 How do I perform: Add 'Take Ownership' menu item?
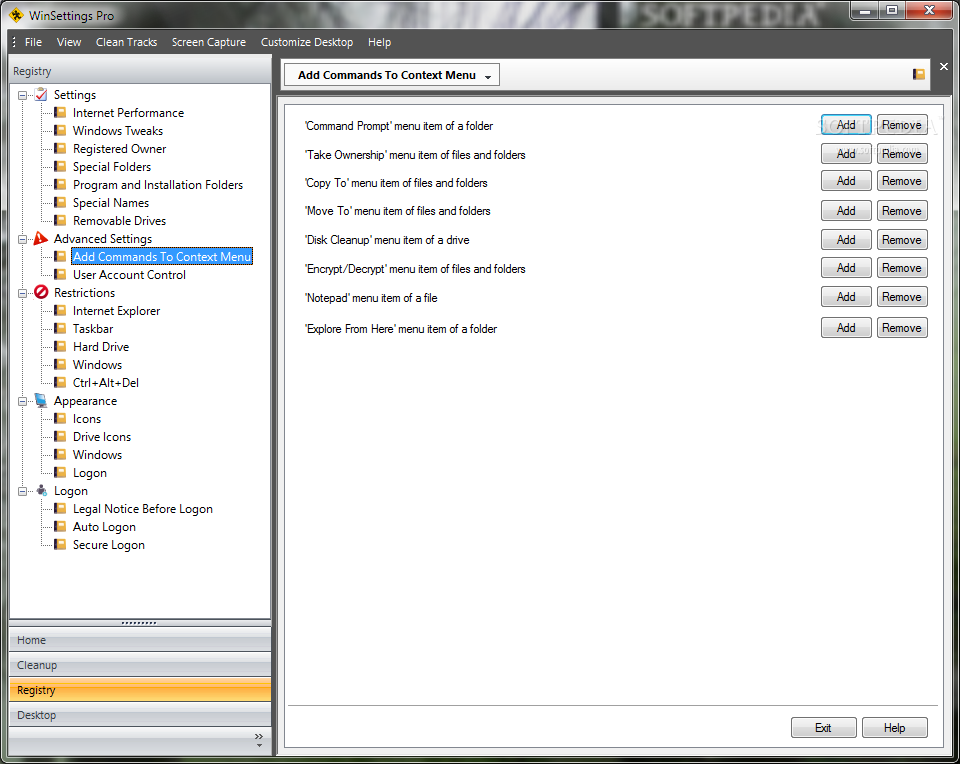(x=846, y=154)
